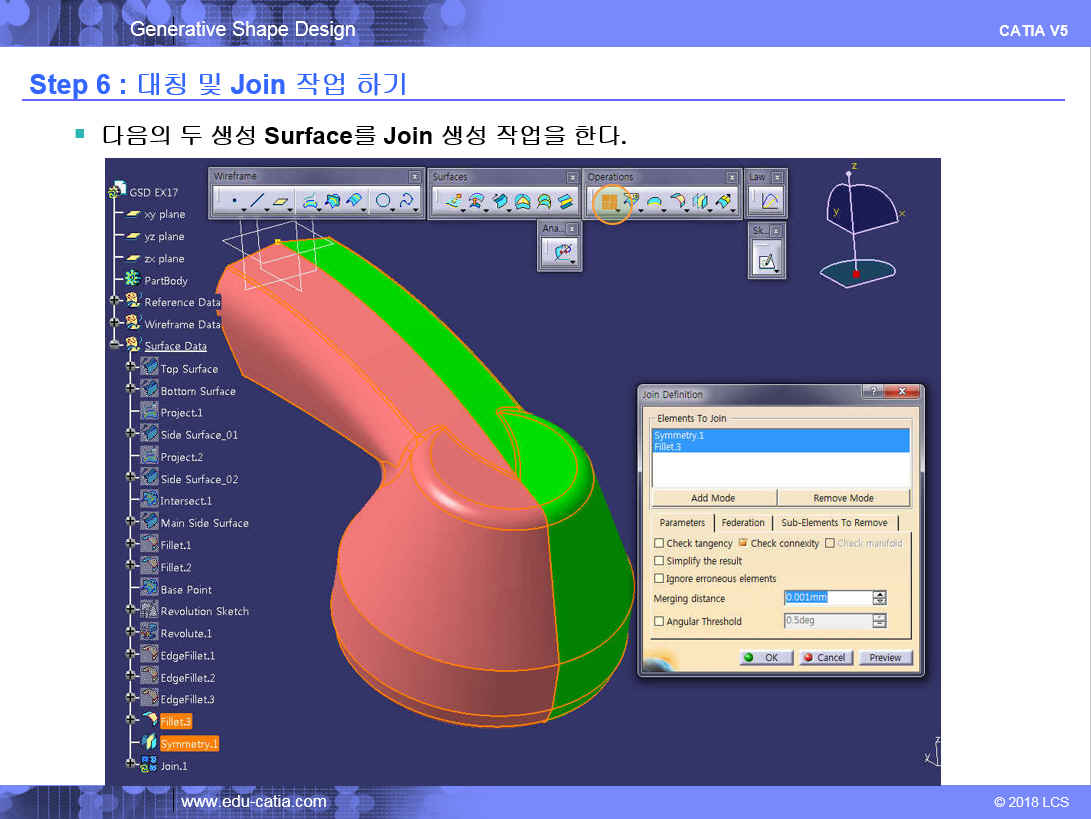Increase Merging distance with stepper arrow

point(879,594)
